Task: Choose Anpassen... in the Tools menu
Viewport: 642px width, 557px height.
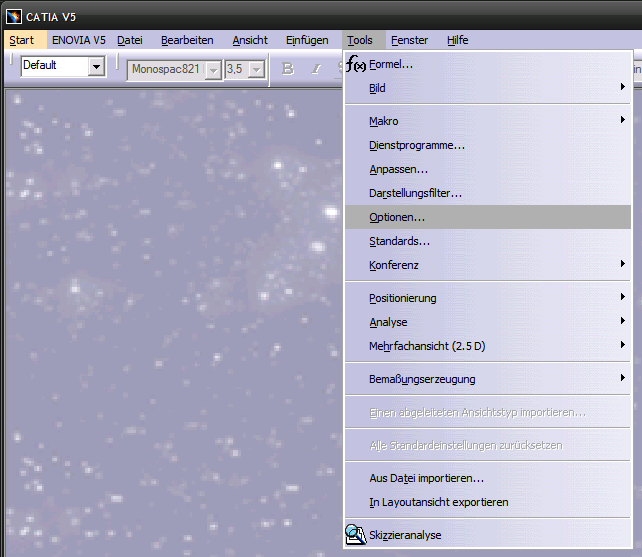Action: click(398, 169)
